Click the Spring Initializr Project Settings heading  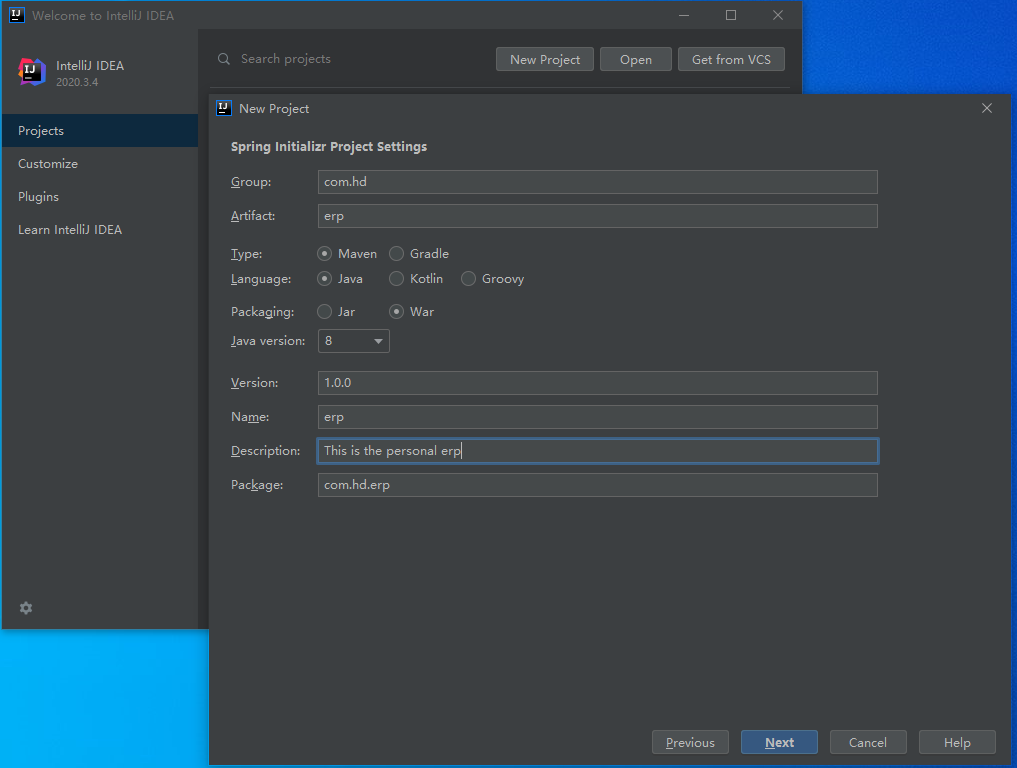pos(329,147)
